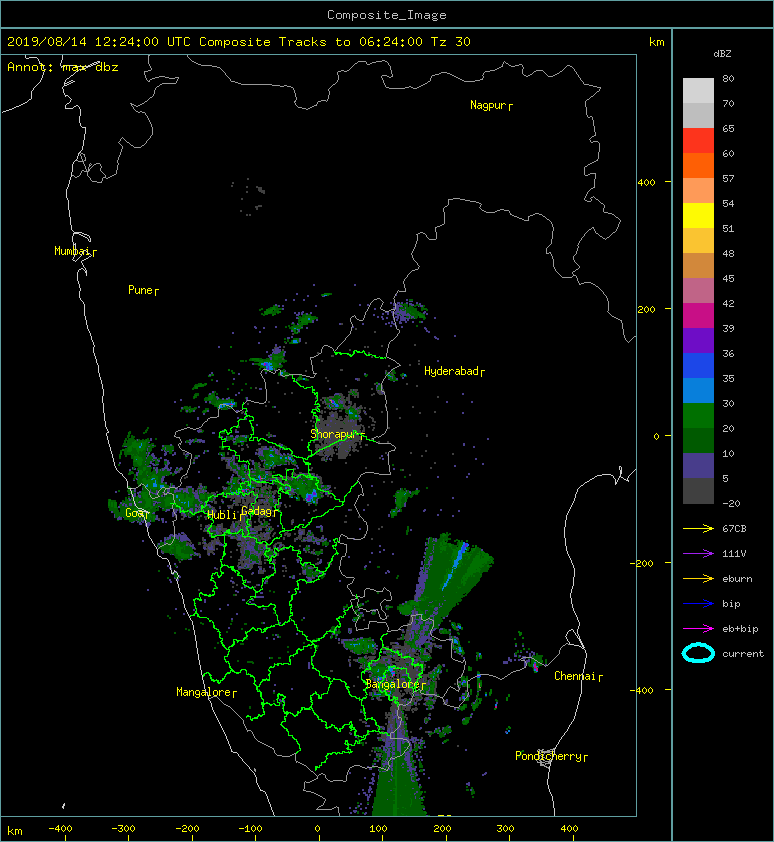Click the -400 tick on bottom km axis
The width and height of the screenshot is (774, 842).
(60, 829)
